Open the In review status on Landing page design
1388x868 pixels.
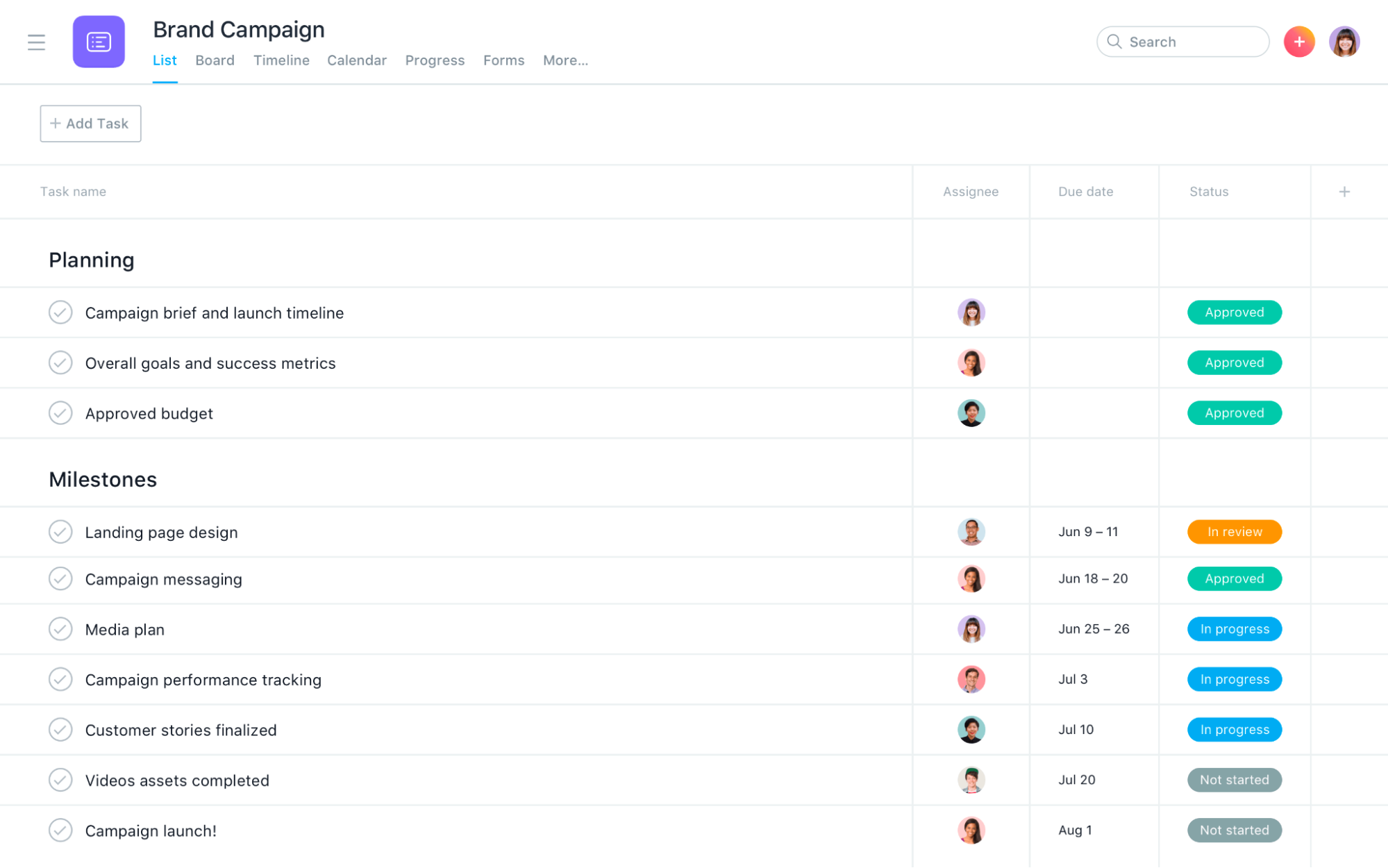1234,532
